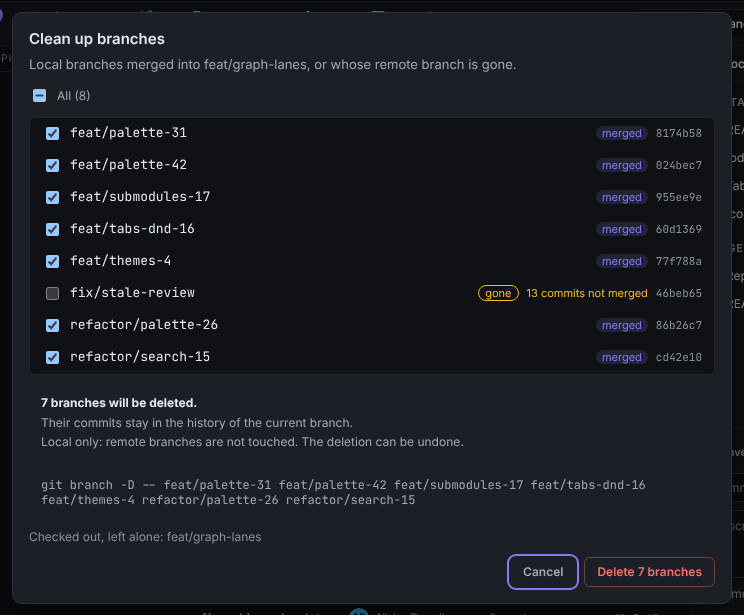Image resolution: width=744 pixels, height=615 pixels.
Task: Click the merged badge for refactor/palette-26
Action: [x=622, y=326]
